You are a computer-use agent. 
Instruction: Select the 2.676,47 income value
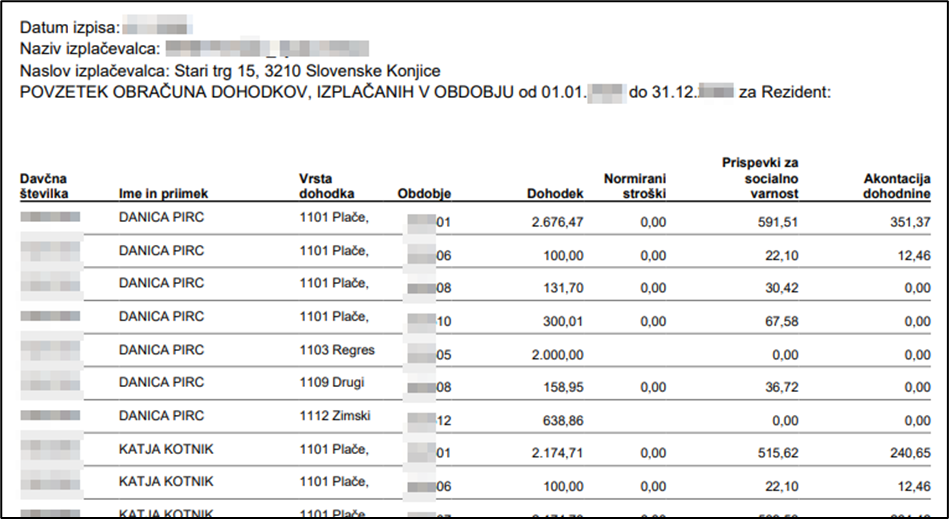click(x=557, y=222)
